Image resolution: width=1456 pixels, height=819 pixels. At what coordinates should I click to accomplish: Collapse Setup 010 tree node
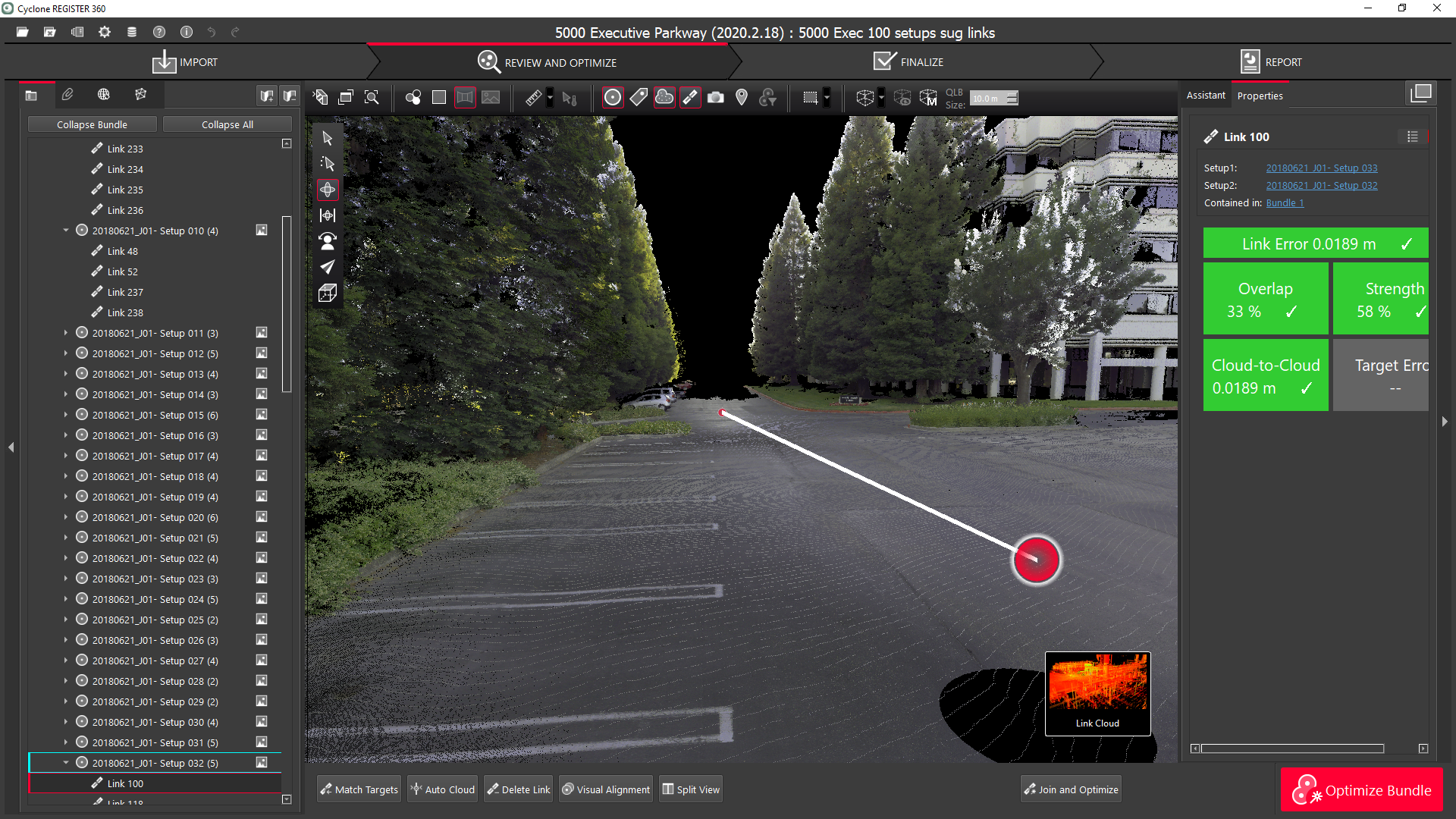66,231
